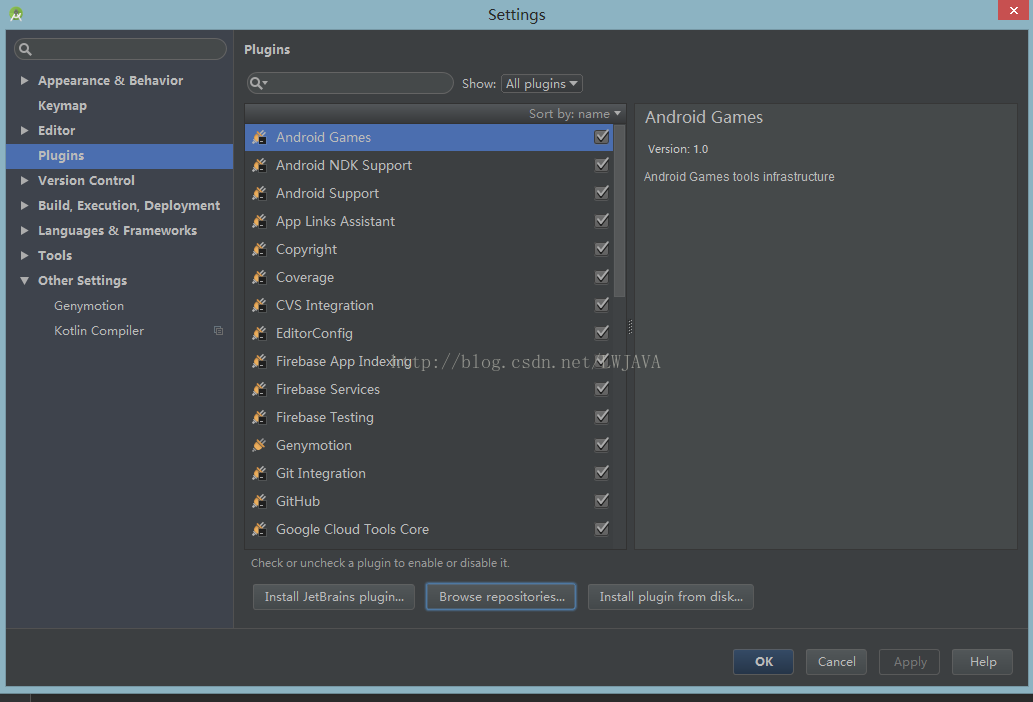The height and width of the screenshot is (702, 1033).
Task: Confirm with the OK button
Action: click(x=764, y=662)
